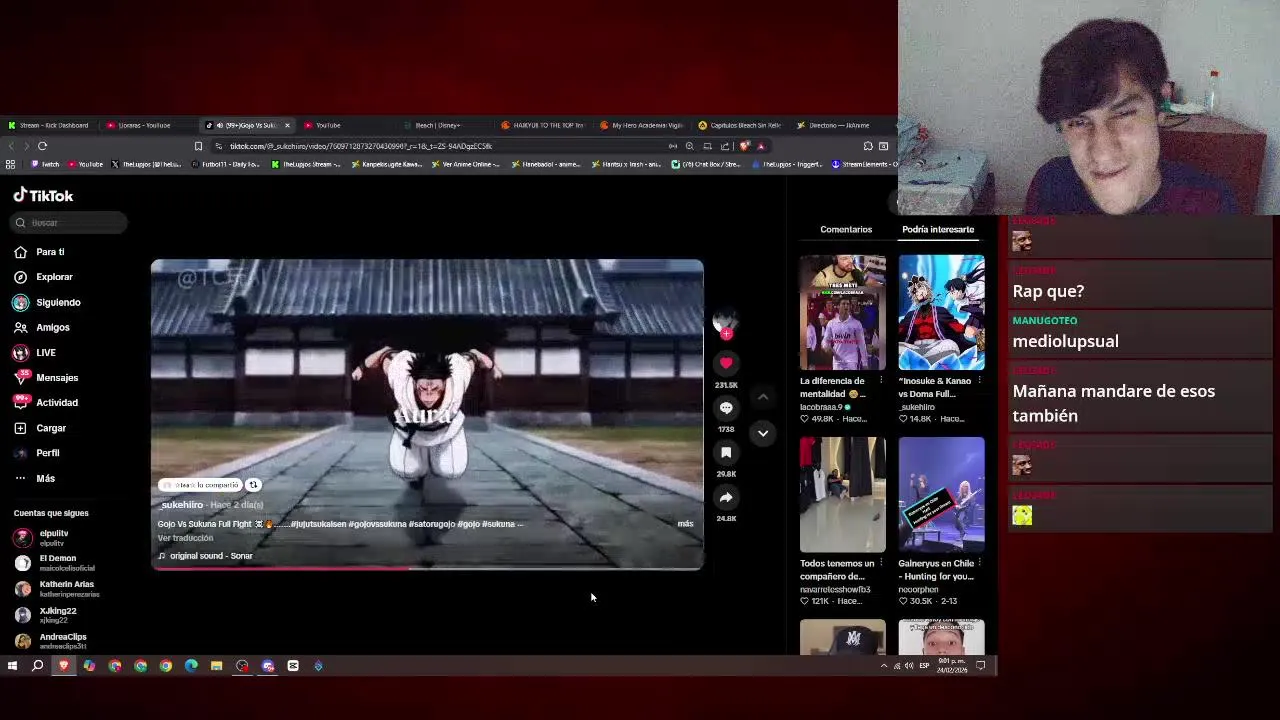
Task: Expand the video description with más
Action: pos(685,524)
